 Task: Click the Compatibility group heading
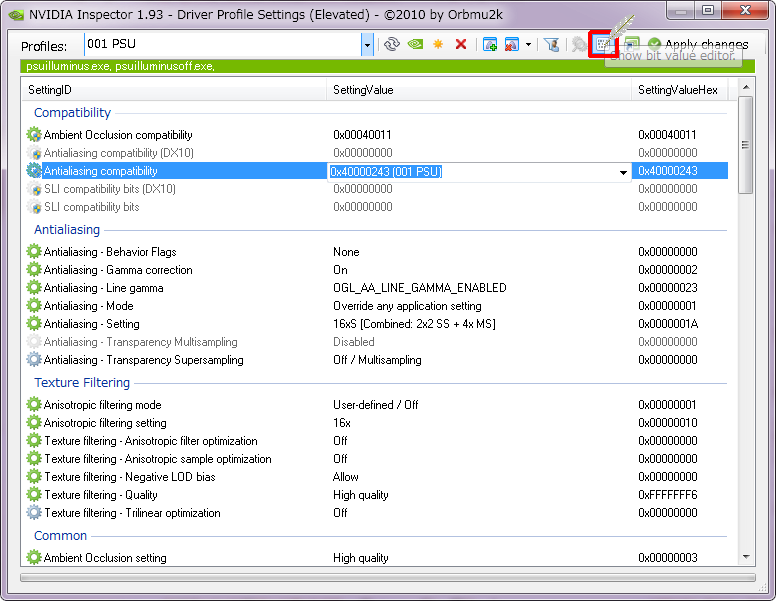(x=72, y=113)
